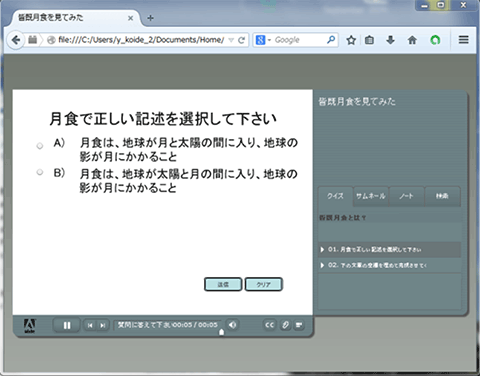This screenshot has height=376, width=480.
Task: Clear the answer with クリア button
Action: [x=264, y=284]
